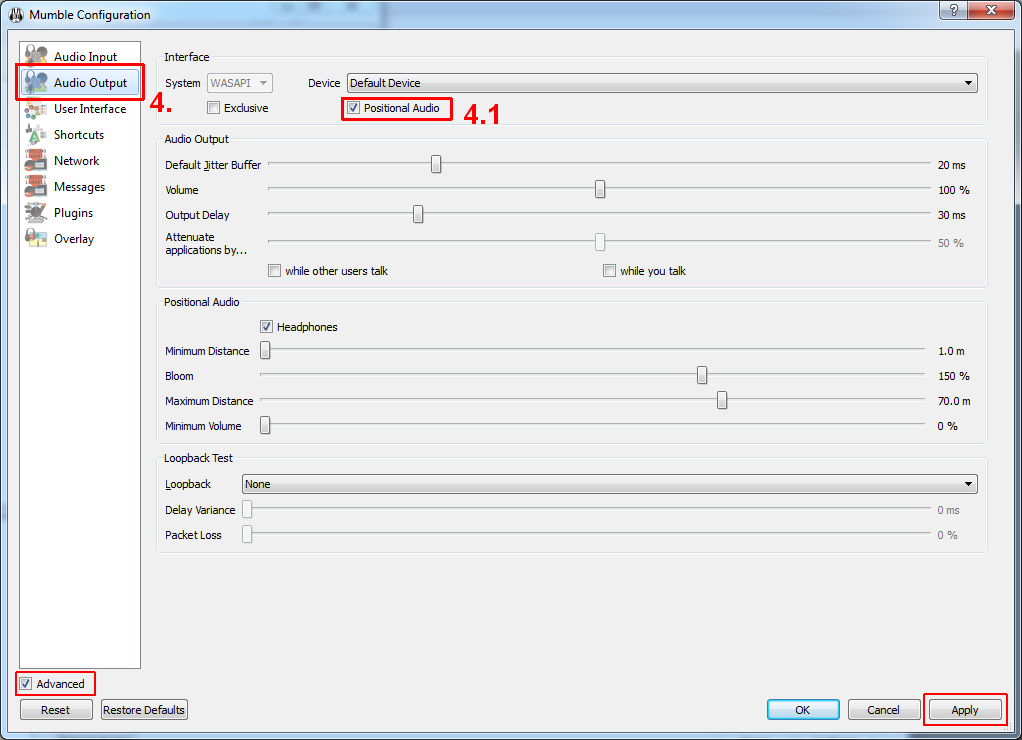Open the Shortcuts configuration page

80,135
